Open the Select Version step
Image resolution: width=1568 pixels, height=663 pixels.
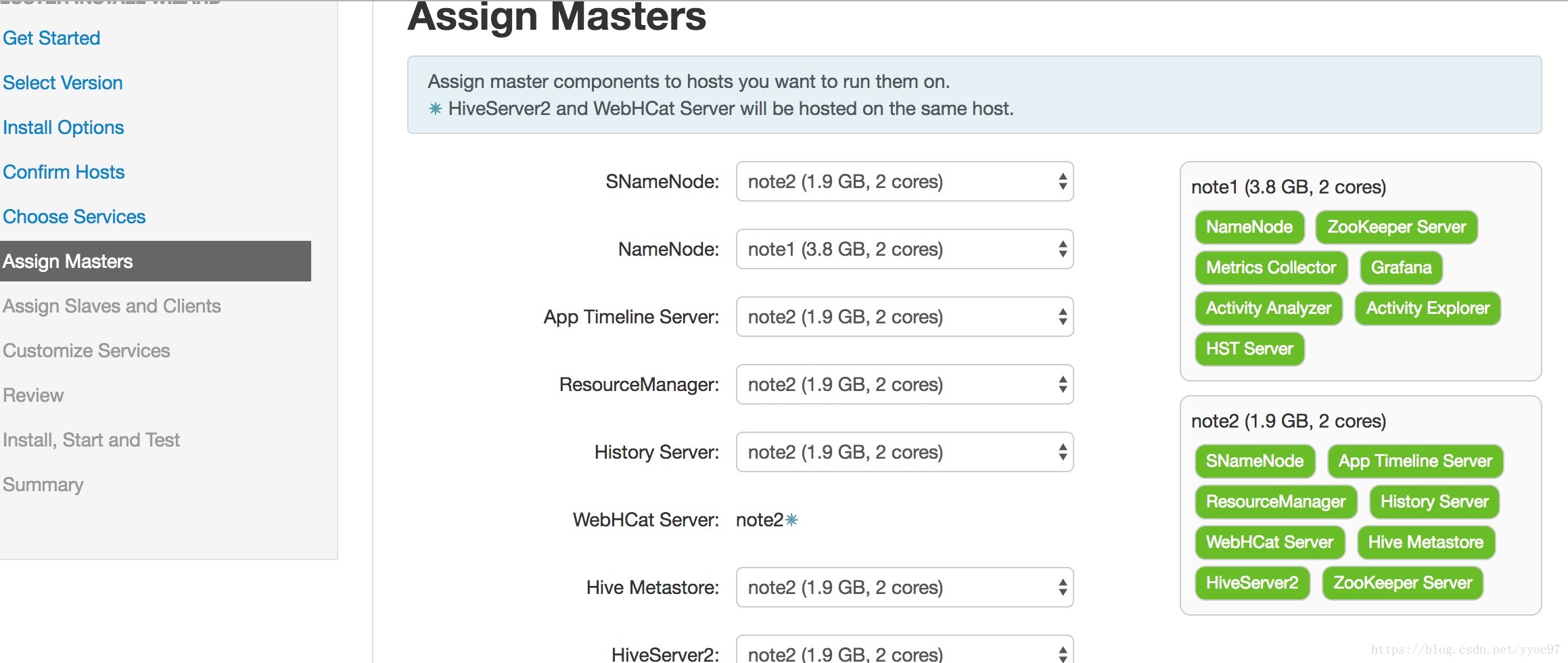[x=63, y=83]
